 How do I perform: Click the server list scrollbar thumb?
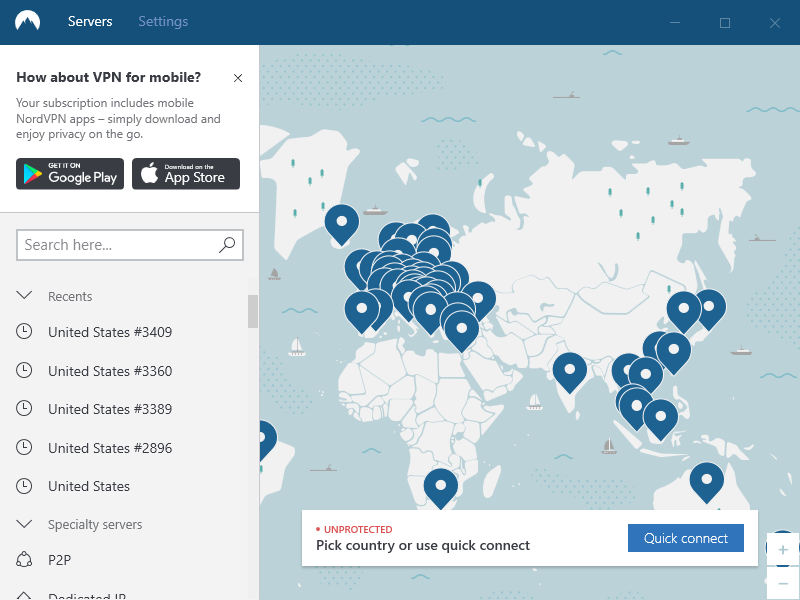253,311
